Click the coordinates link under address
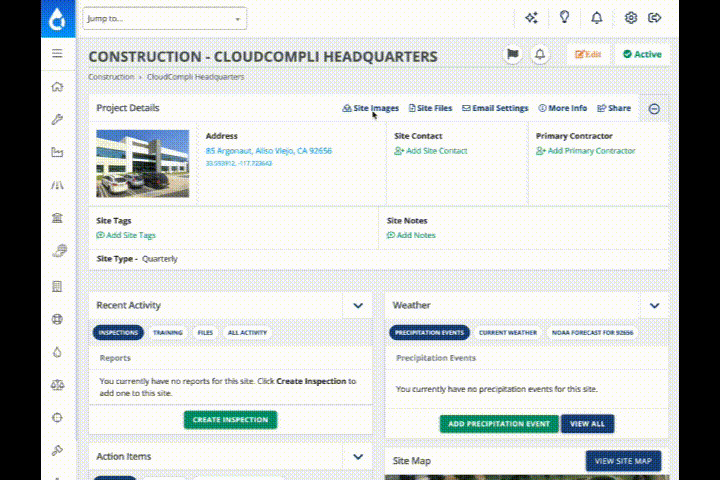 pyautogui.click(x=239, y=164)
